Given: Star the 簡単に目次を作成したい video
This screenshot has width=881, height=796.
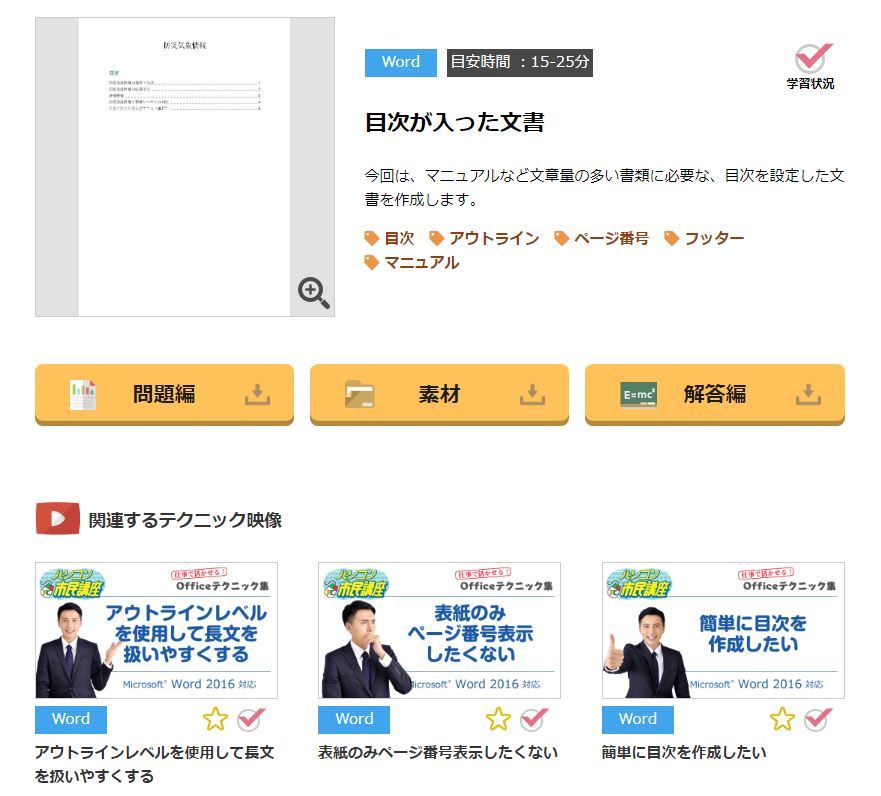Looking at the screenshot, I should 782,719.
